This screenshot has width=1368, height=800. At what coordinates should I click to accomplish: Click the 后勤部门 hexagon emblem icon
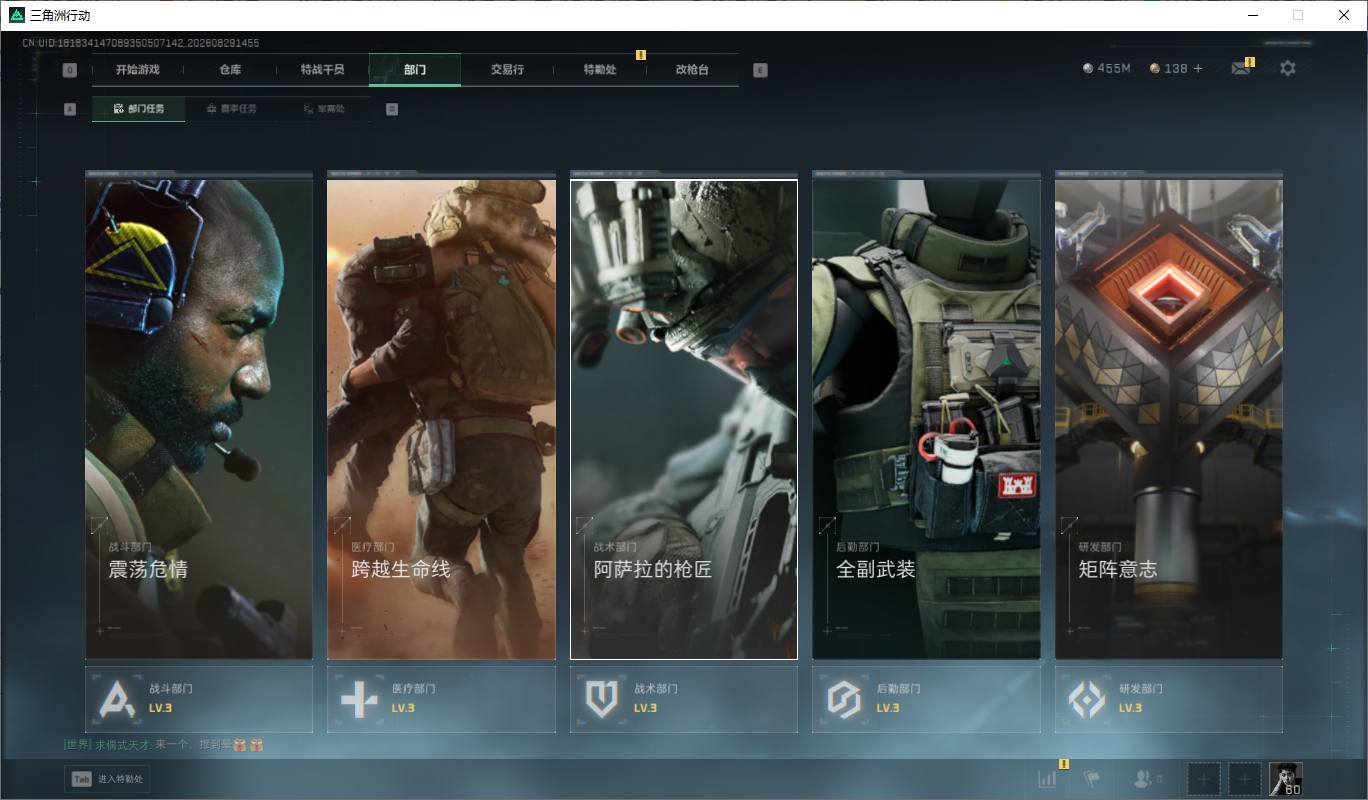(844, 699)
